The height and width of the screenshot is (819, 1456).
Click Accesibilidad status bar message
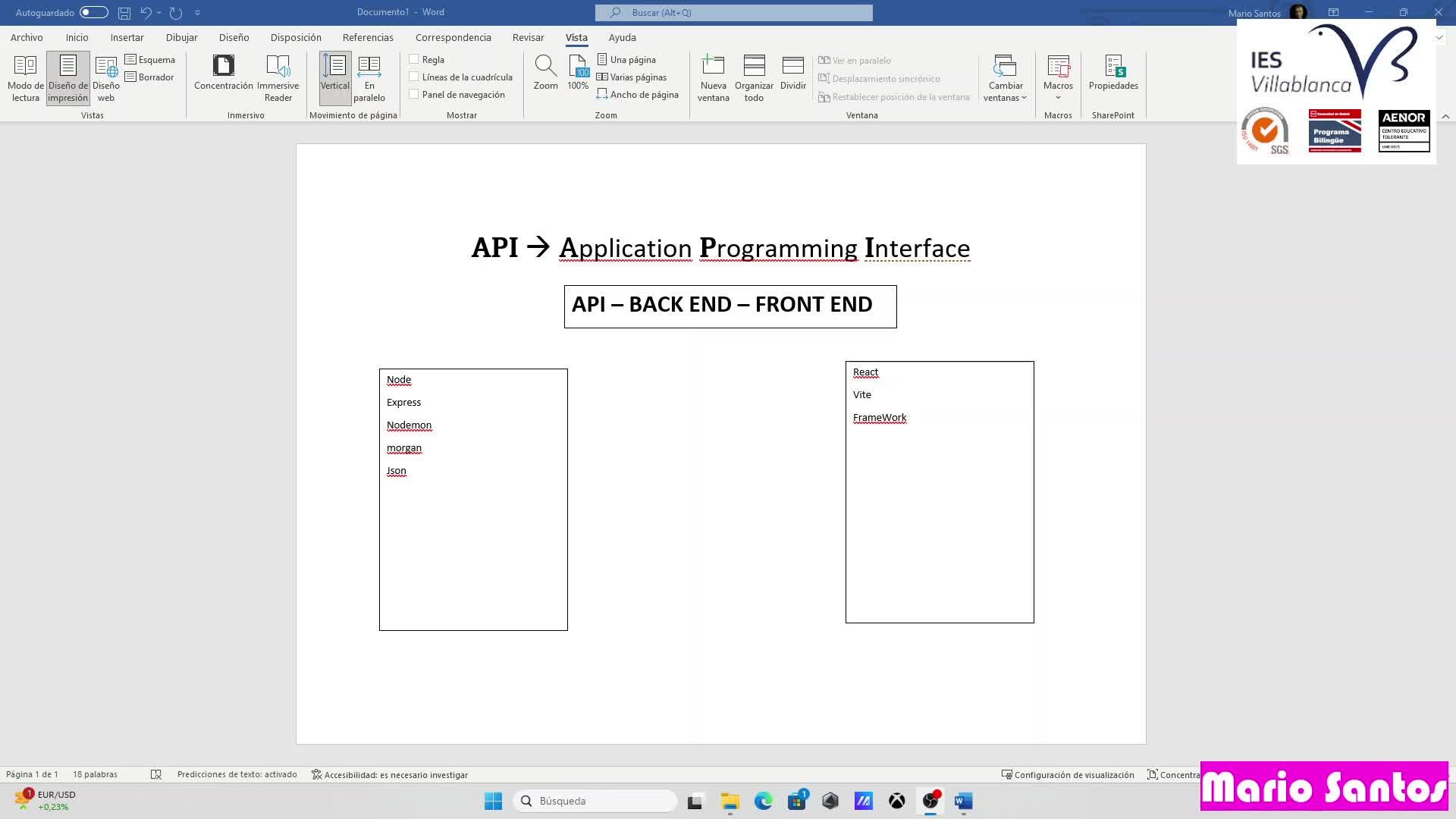pos(390,774)
